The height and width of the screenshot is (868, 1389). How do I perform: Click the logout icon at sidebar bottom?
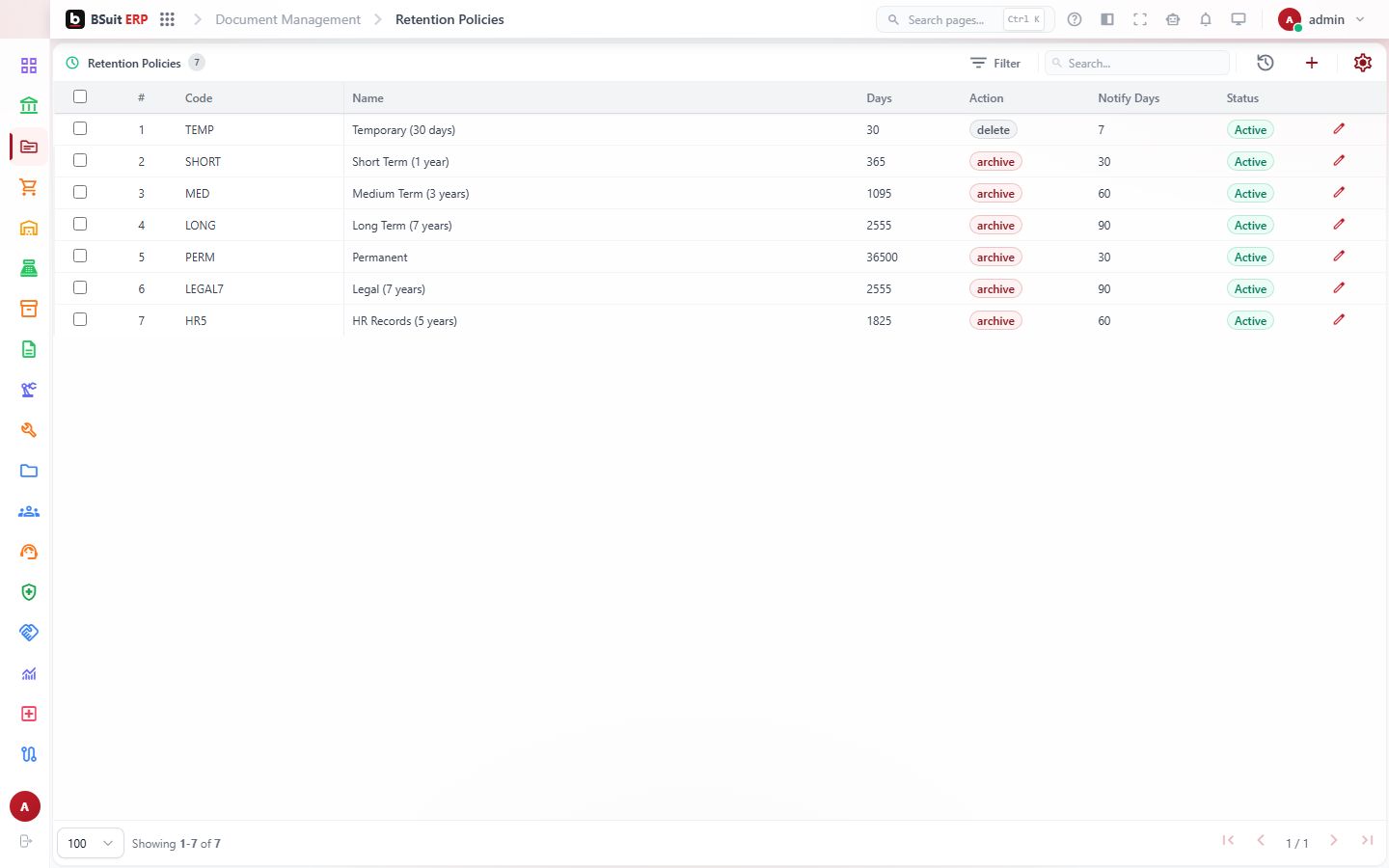(26, 841)
